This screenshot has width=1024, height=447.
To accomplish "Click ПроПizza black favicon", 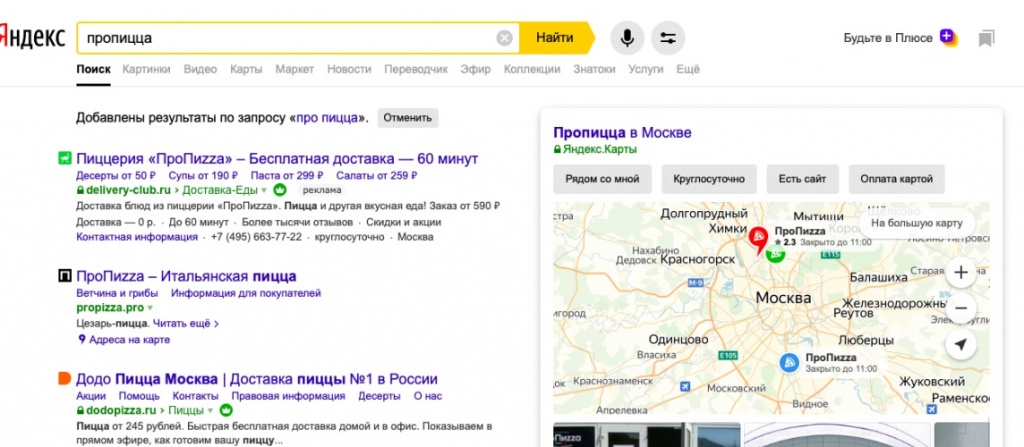I will tap(64, 275).
